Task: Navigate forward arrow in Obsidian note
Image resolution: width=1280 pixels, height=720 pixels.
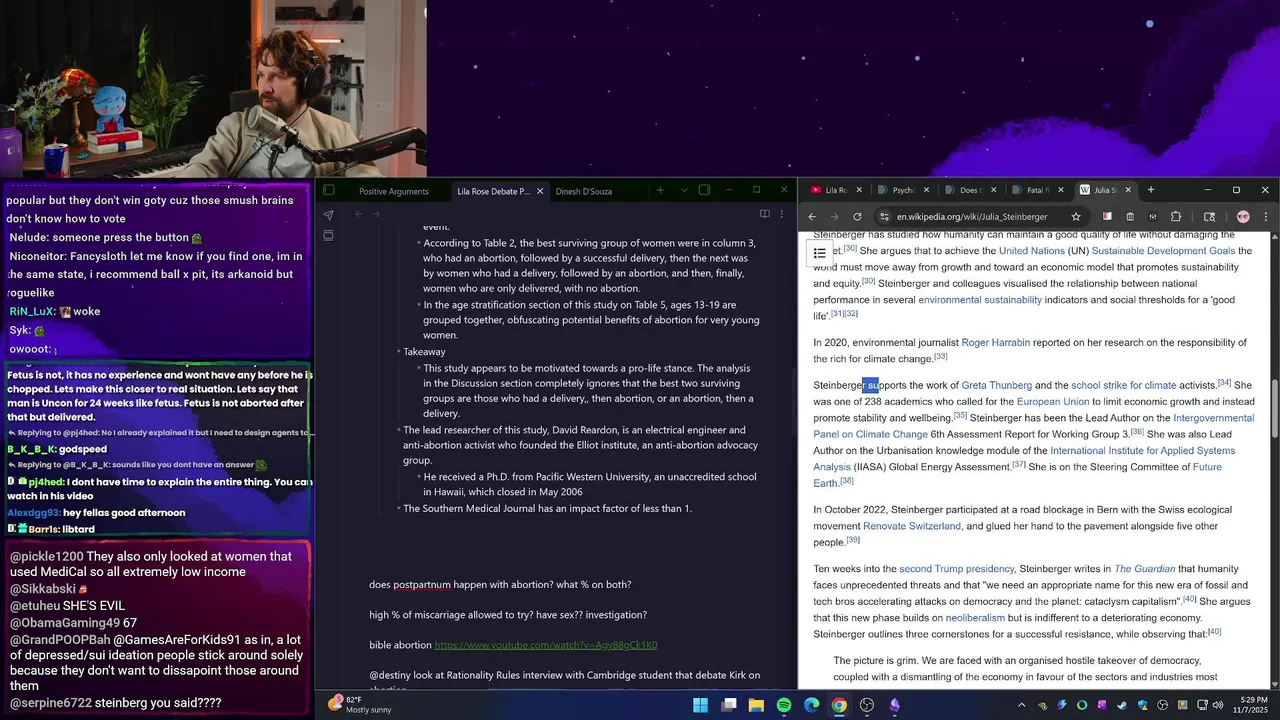Action: coord(376,214)
